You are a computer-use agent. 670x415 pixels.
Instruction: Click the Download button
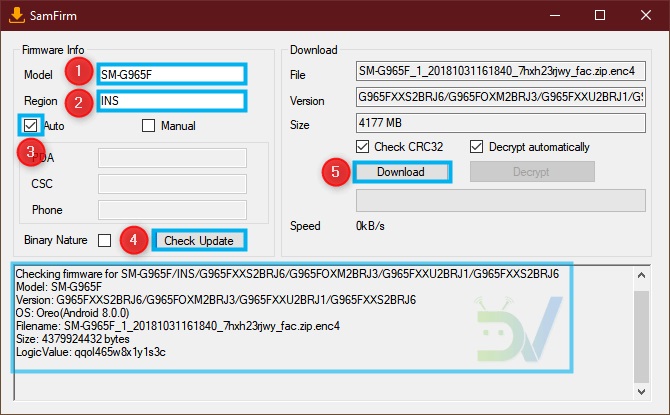[x=400, y=172]
